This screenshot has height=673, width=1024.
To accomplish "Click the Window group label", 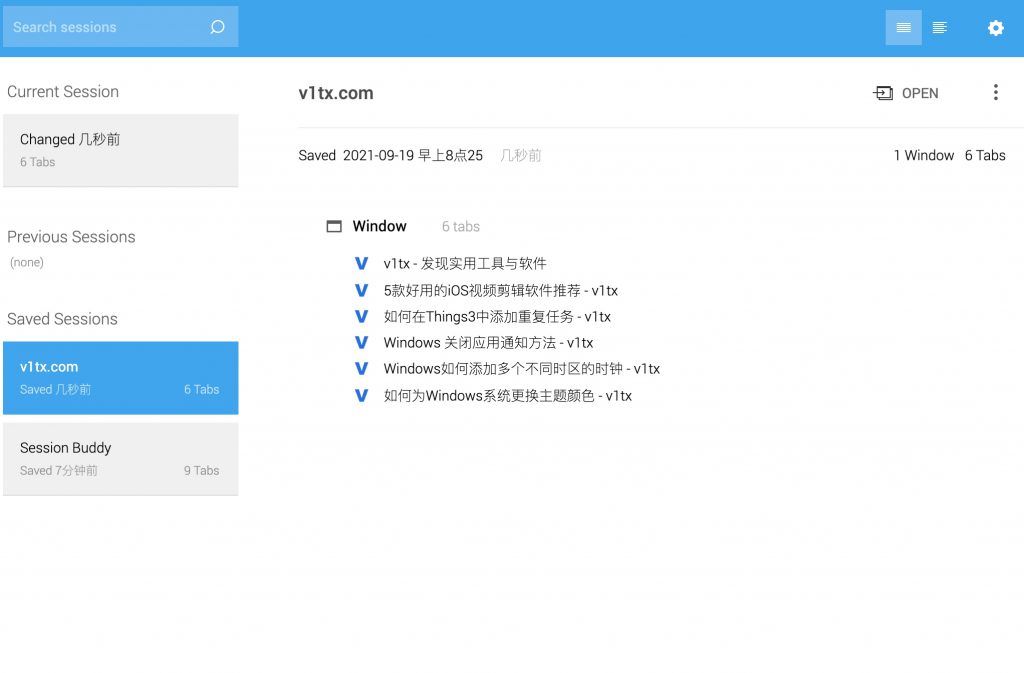I will 379,227.
